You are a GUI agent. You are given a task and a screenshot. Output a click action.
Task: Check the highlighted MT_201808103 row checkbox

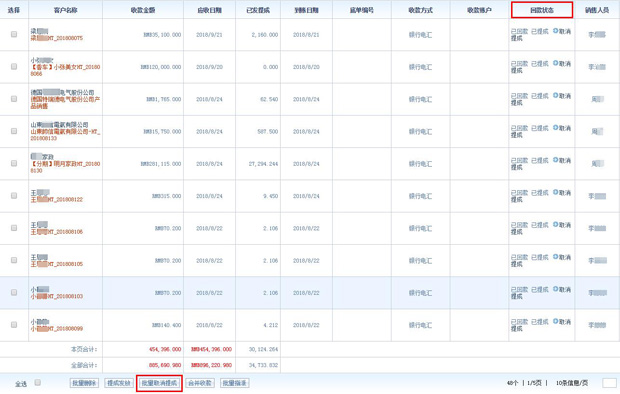(x=14, y=292)
